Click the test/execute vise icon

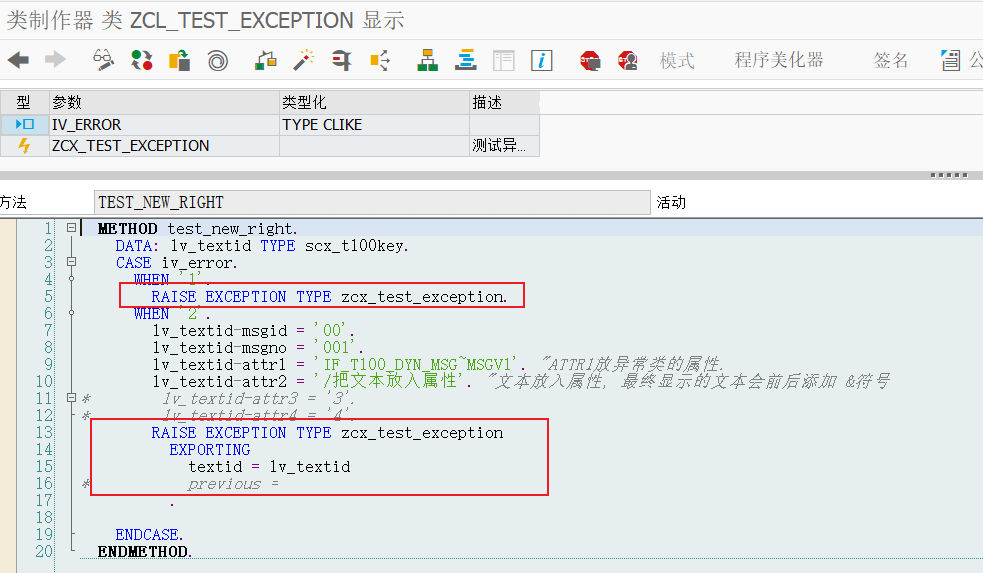pyautogui.click(x=341, y=60)
